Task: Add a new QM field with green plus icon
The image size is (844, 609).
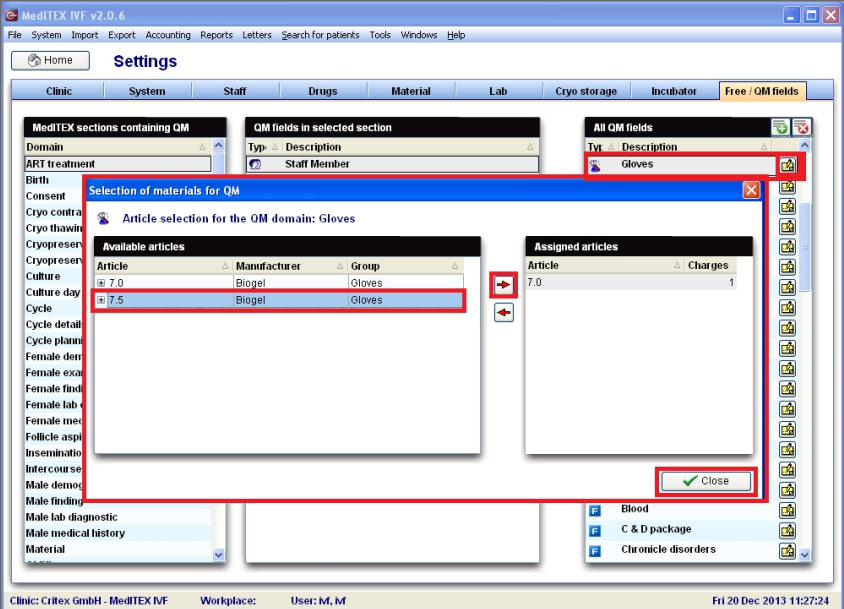Action: click(780, 128)
